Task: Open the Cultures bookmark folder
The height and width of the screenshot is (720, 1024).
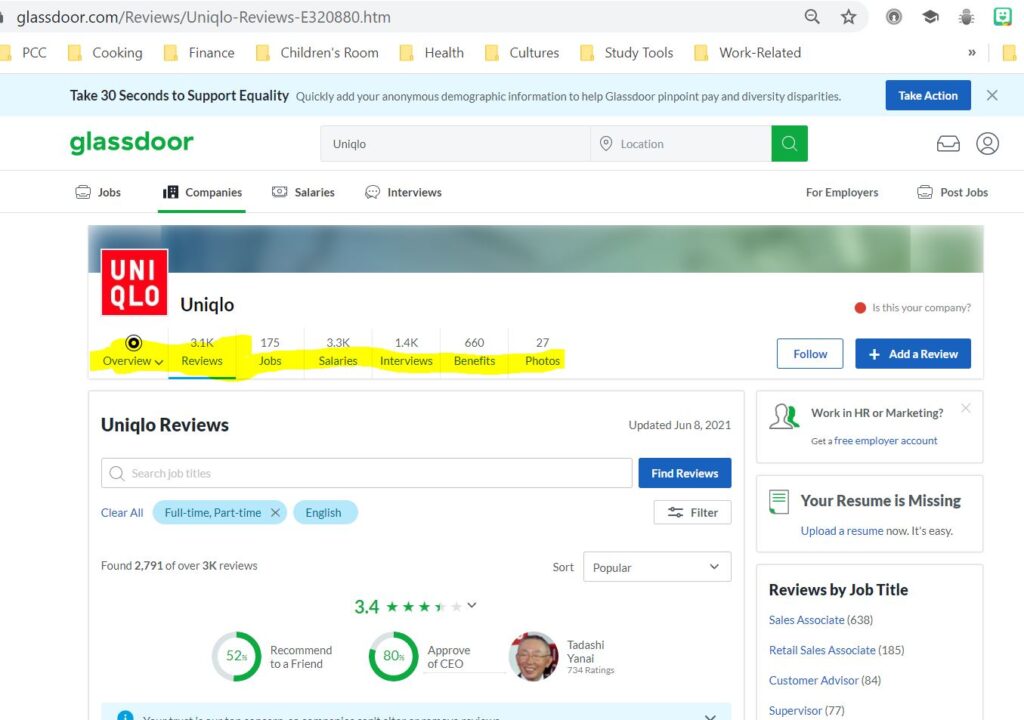Action: coord(522,52)
